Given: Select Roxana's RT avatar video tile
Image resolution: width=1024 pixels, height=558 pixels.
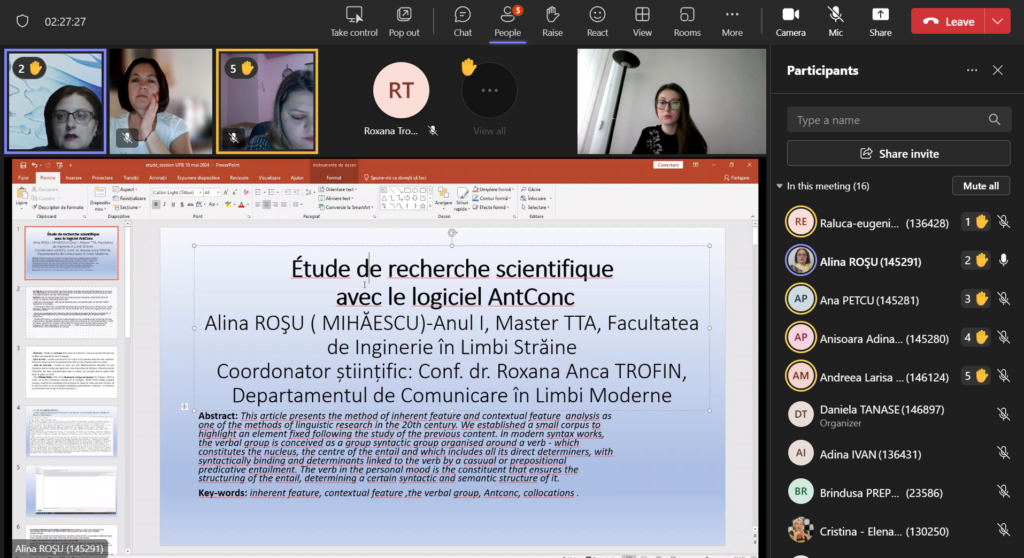Looking at the screenshot, I should click(x=400, y=91).
